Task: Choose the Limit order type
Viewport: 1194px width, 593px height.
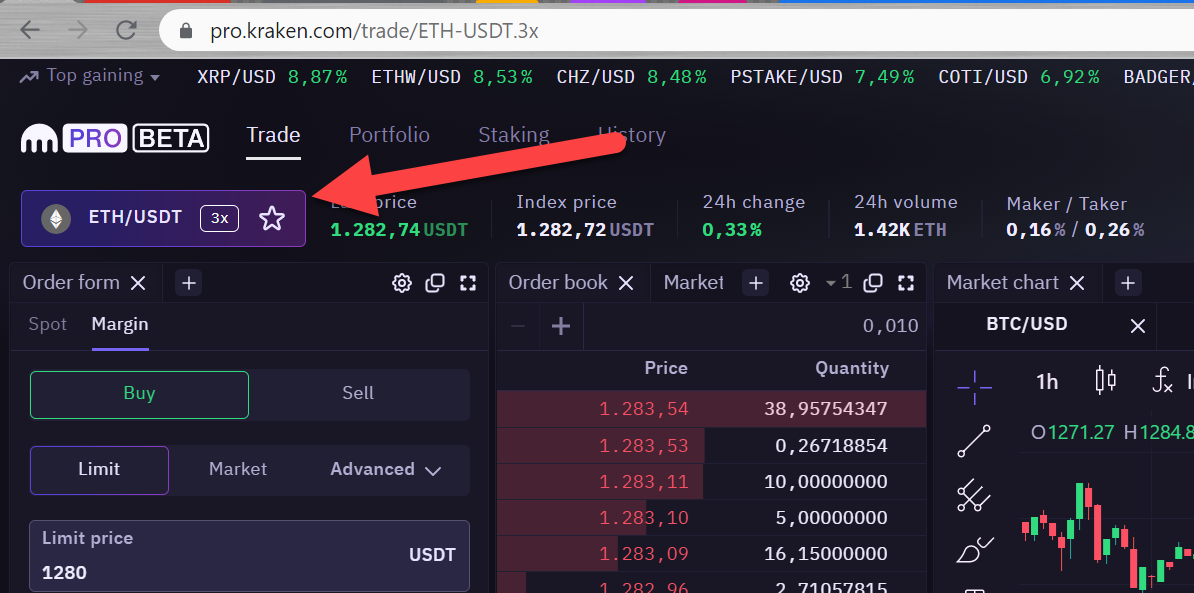Action: [x=99, y=470]
